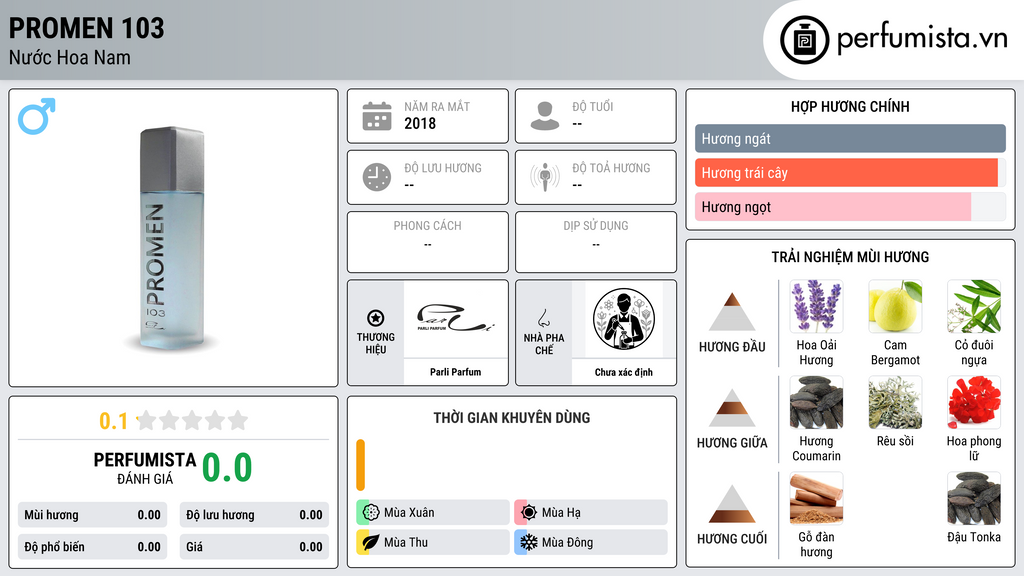
Task: Click the Mùa Xuân flower icon
Action: [371, 513]
